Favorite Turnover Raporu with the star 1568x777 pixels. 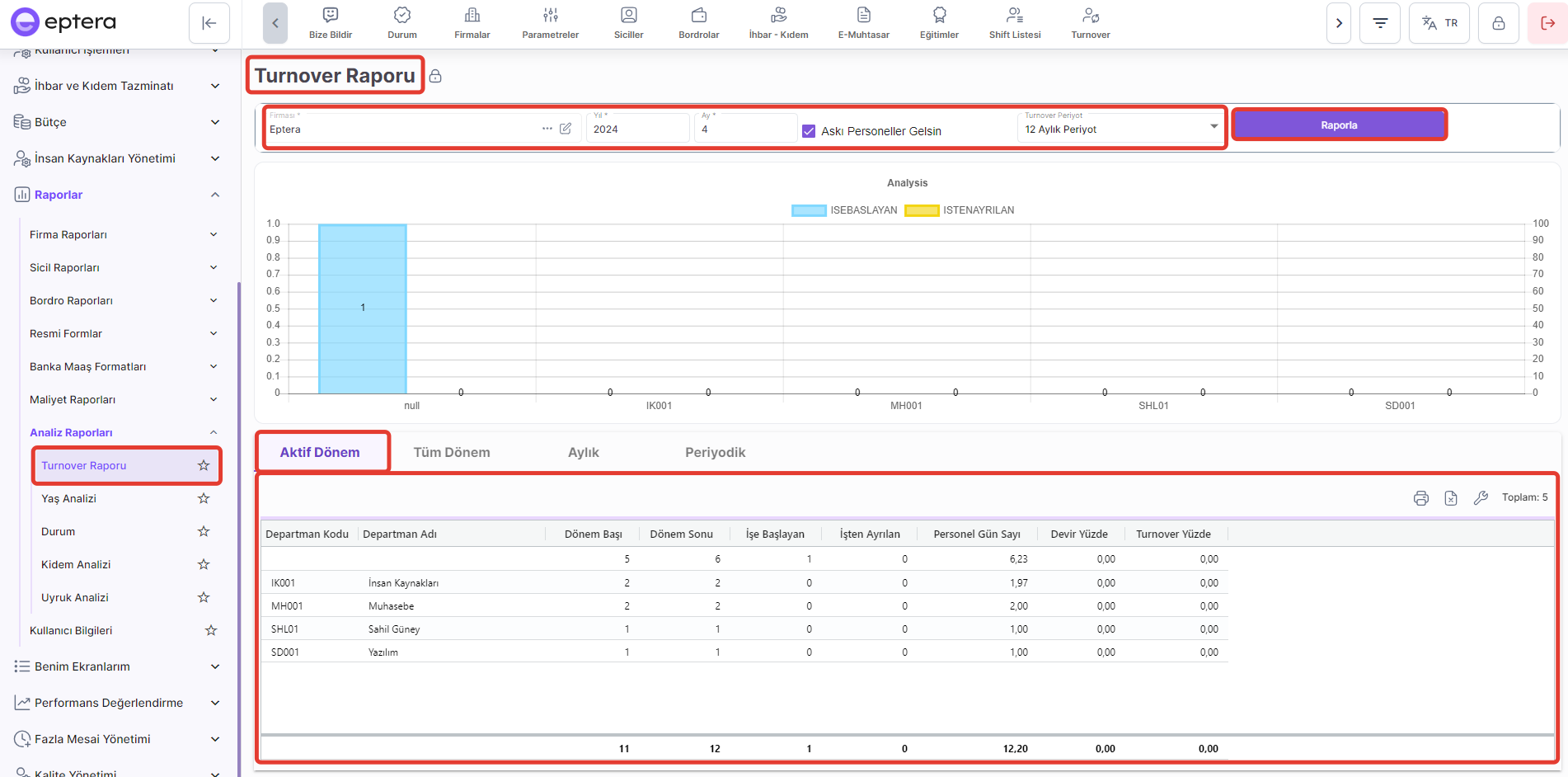tap(204, 466)
